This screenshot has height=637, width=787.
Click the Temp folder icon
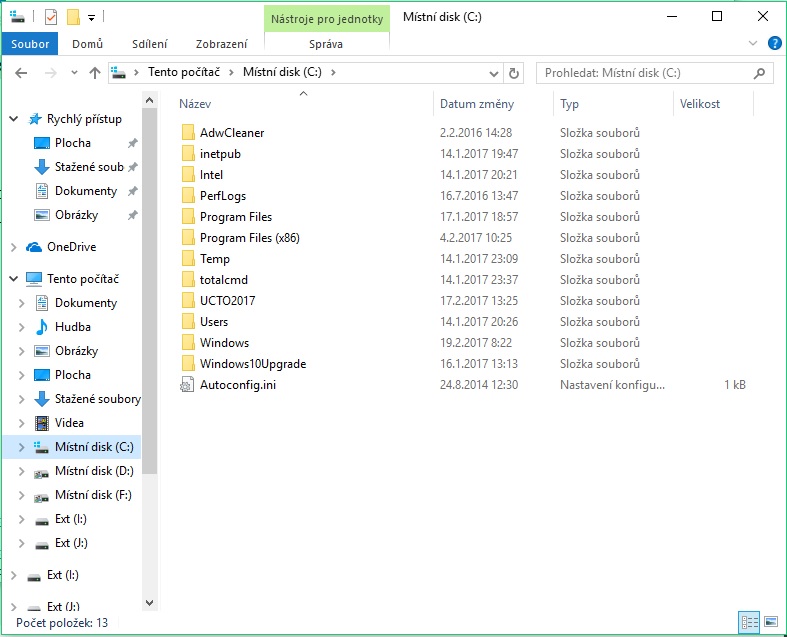(x=188, y=259)
